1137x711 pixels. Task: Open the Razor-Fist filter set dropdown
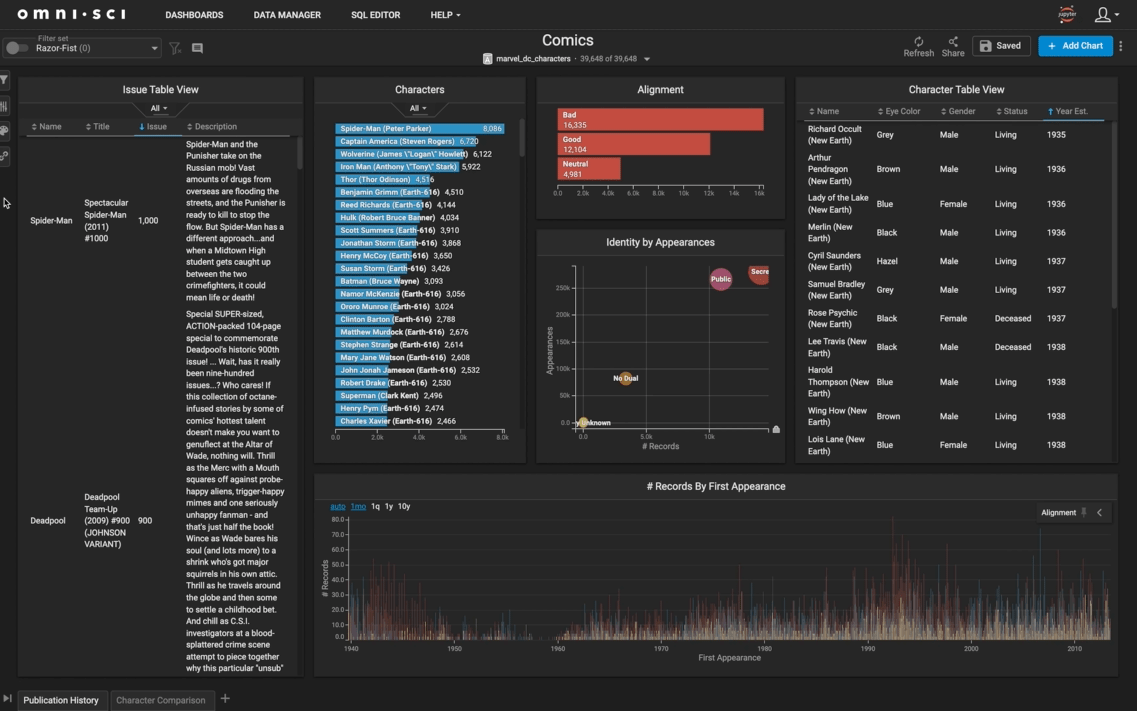pyautogui.click(x=96, y=48)
